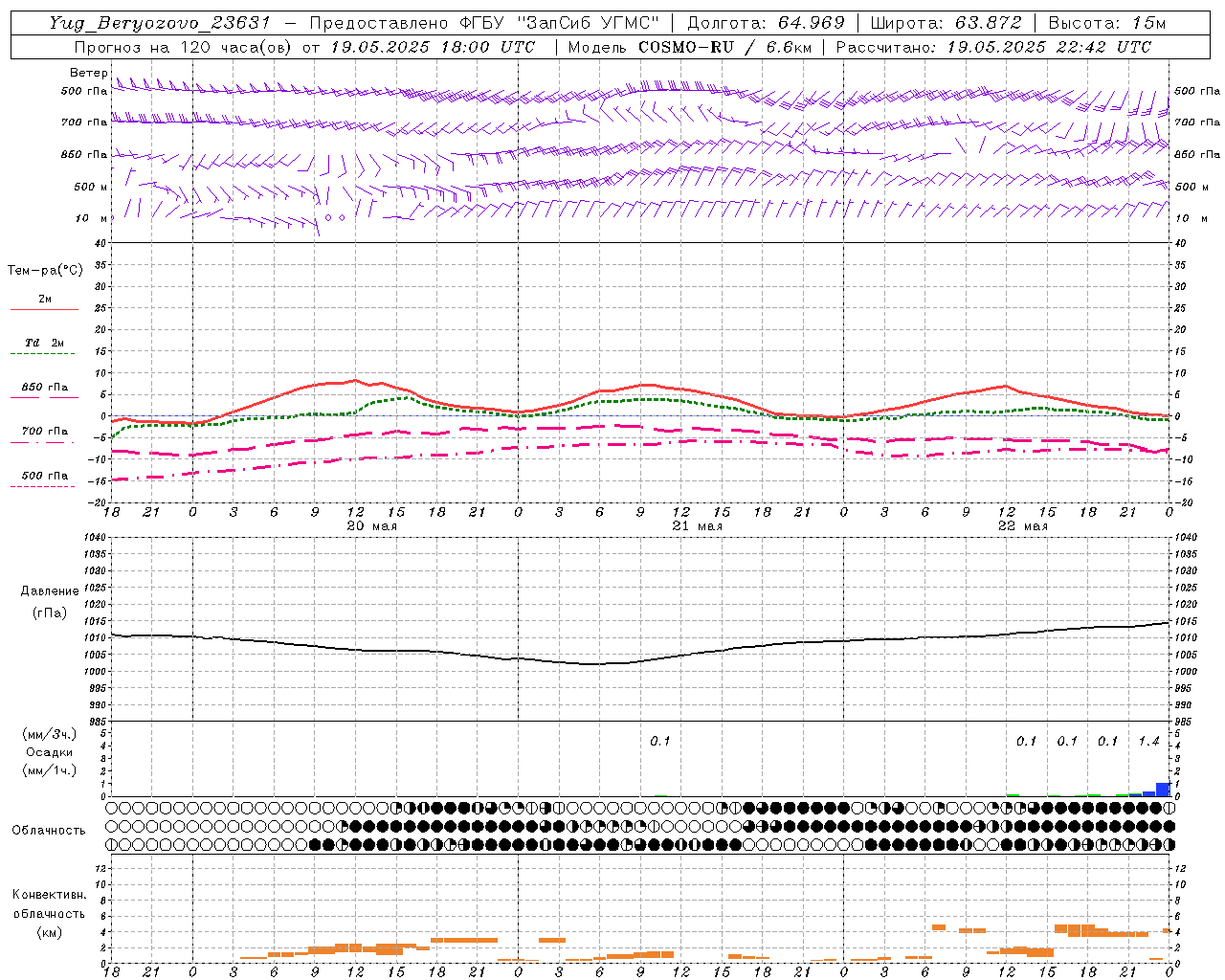
Task: Click the tall blue hourly precipitation bar
Action: pyautogui.click(x=1163, y=790)
